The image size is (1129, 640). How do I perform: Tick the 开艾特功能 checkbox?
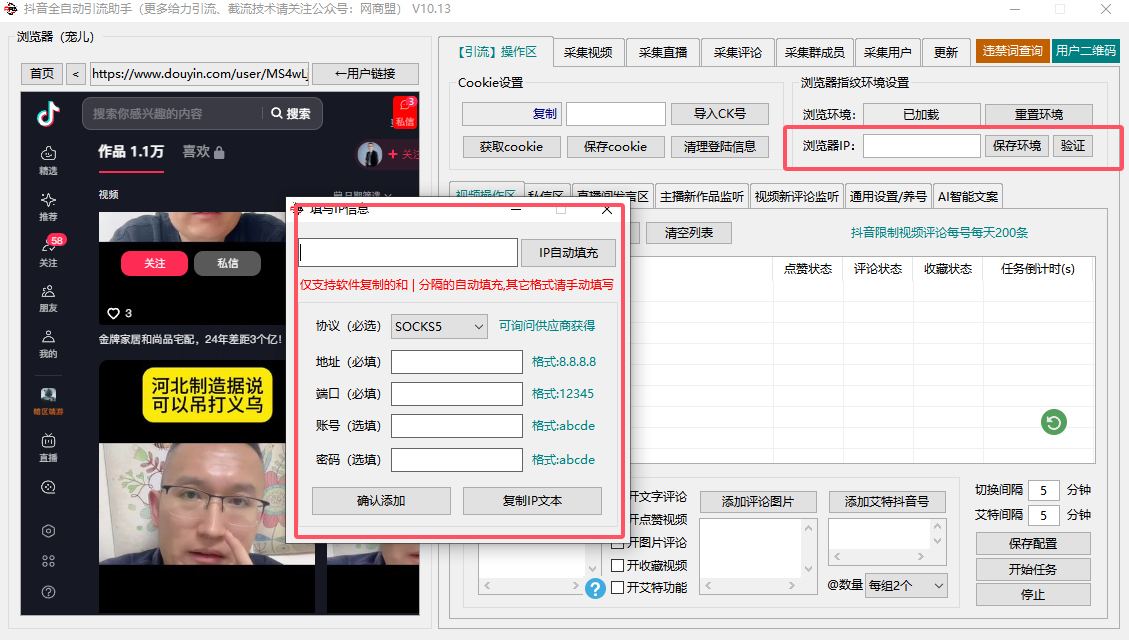(617, 587)
